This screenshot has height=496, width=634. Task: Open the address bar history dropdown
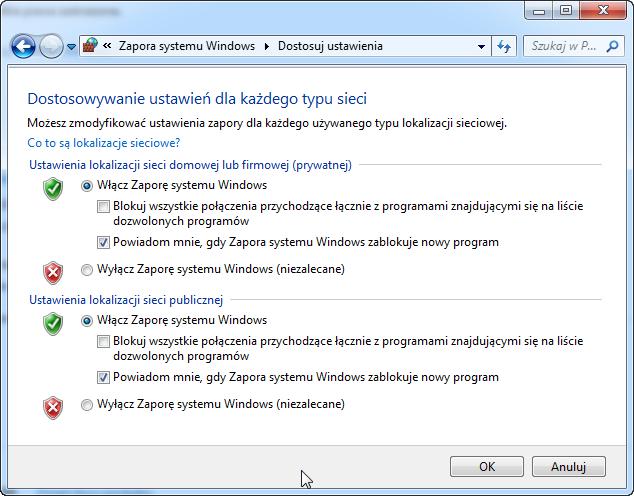[481, 46]
